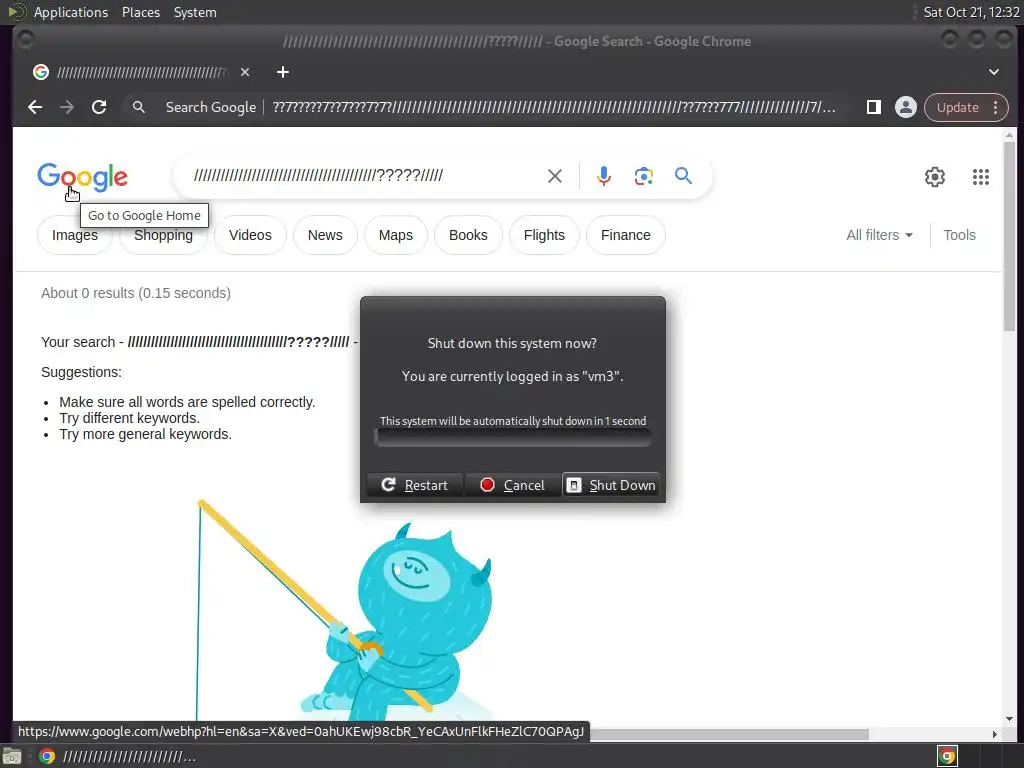Click the Chrome icon in the tray
1024x768 pixels.
click(x=947, y=757)
